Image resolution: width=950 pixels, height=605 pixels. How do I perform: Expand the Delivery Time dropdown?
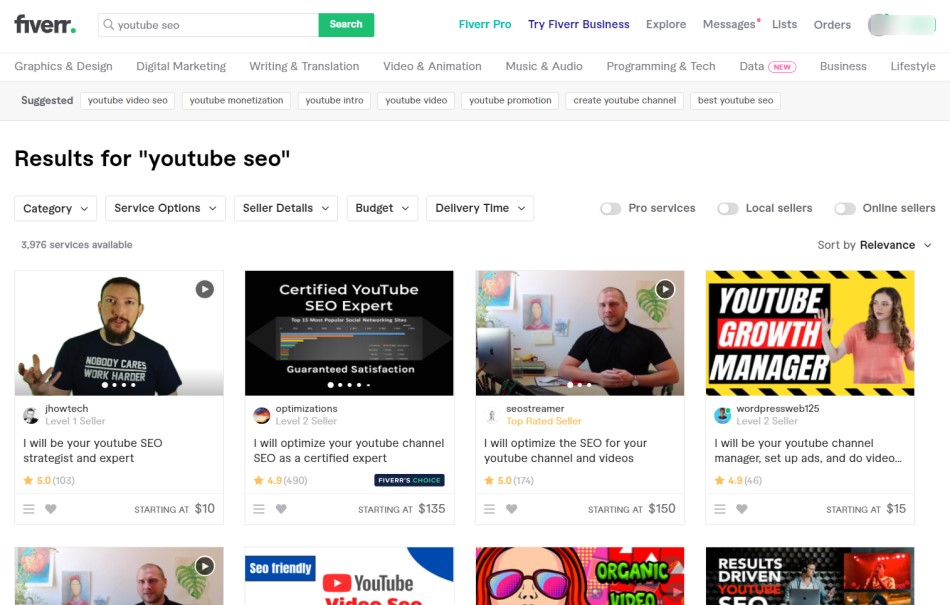coord(480,208)
